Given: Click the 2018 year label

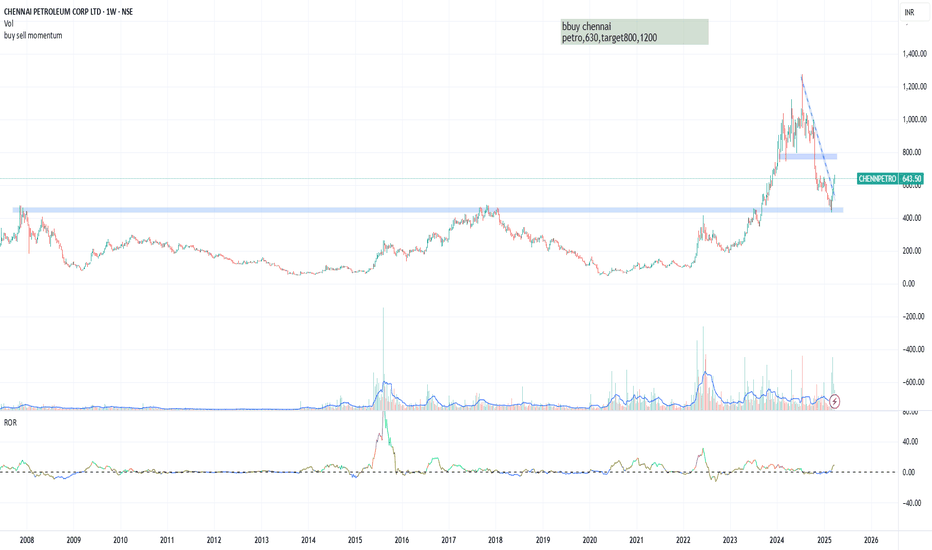Looking at the screenshot, I should [x=495, y=540].
